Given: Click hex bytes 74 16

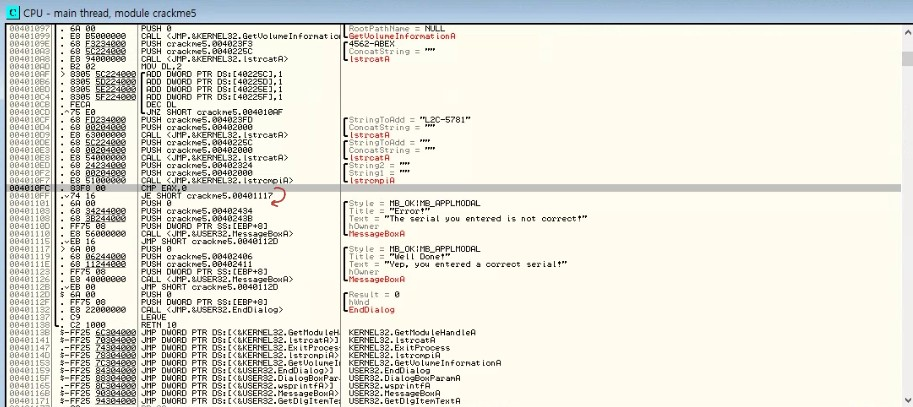Looking at the screenshot, I should click(x=82, y=196).
